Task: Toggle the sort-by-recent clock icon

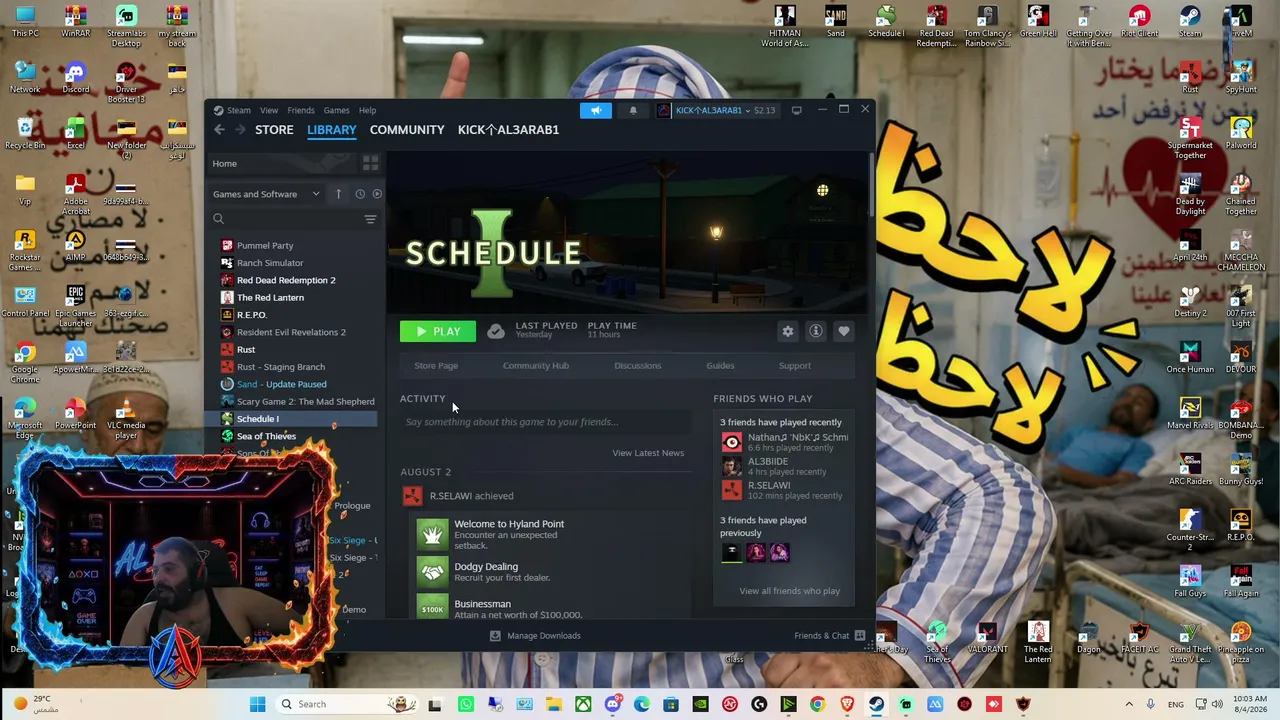Action: [x=360, y=194]
